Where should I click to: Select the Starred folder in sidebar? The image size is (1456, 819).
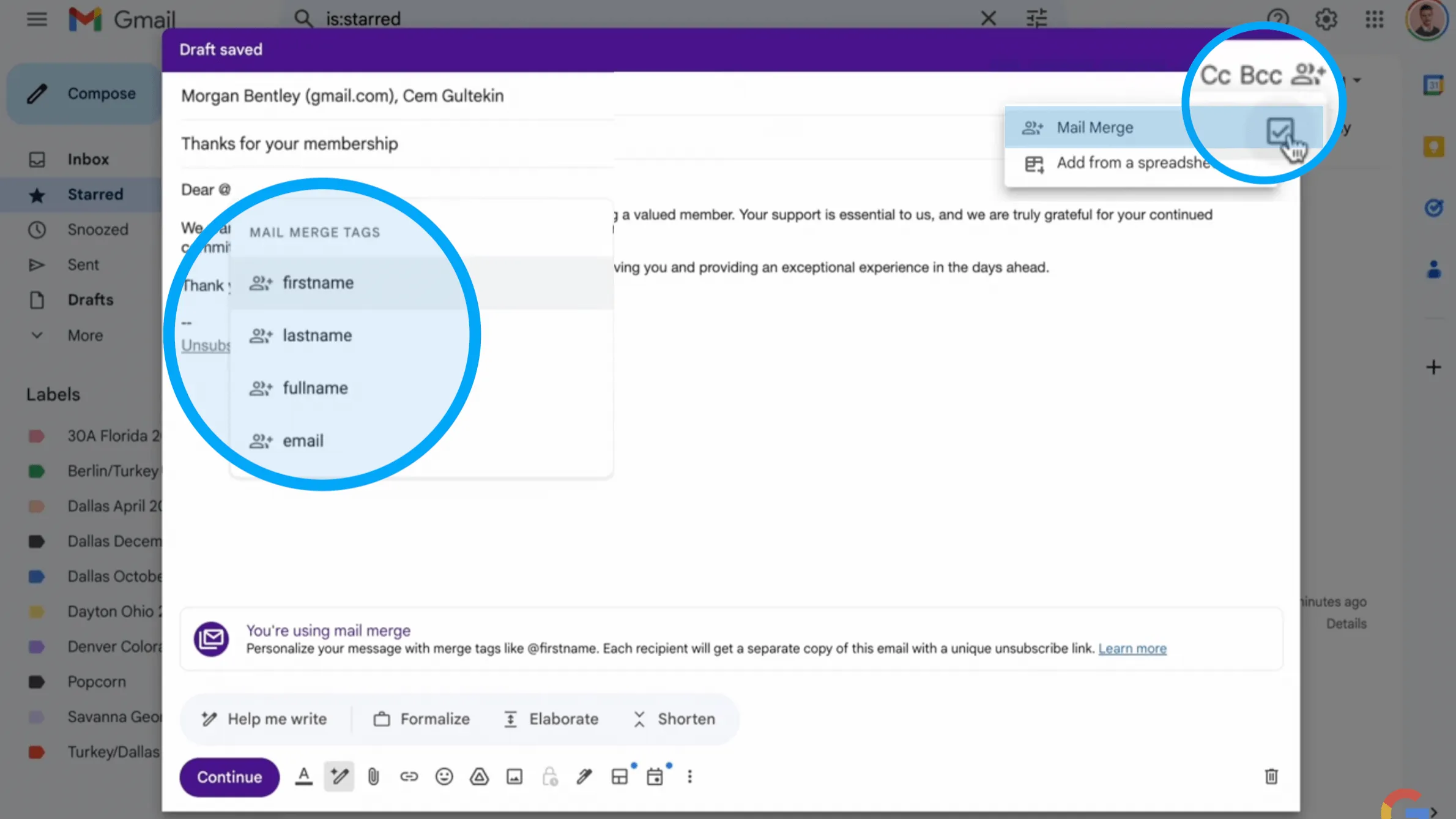coord(95,194)
